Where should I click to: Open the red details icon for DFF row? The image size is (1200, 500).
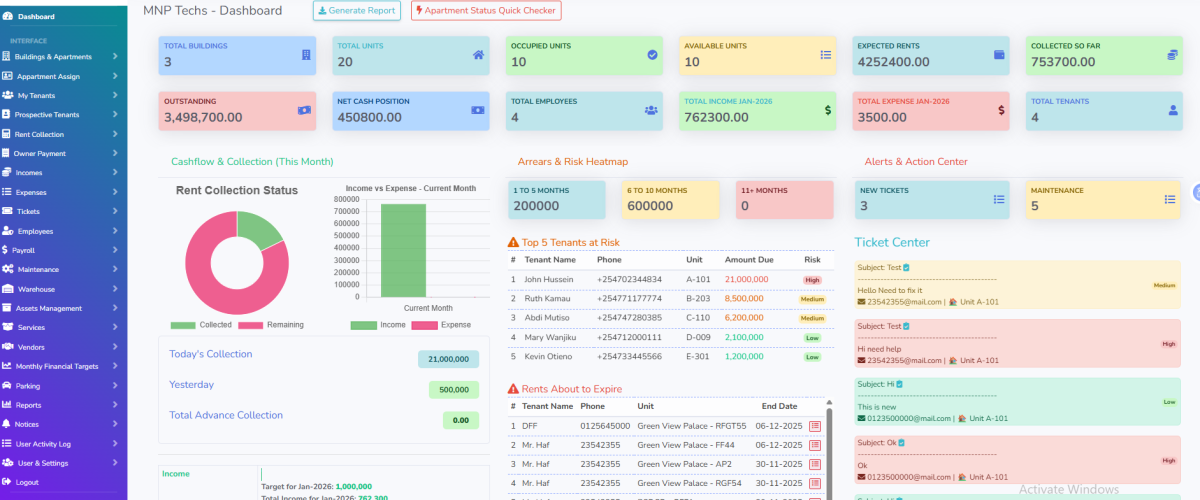tap(815, 426)
